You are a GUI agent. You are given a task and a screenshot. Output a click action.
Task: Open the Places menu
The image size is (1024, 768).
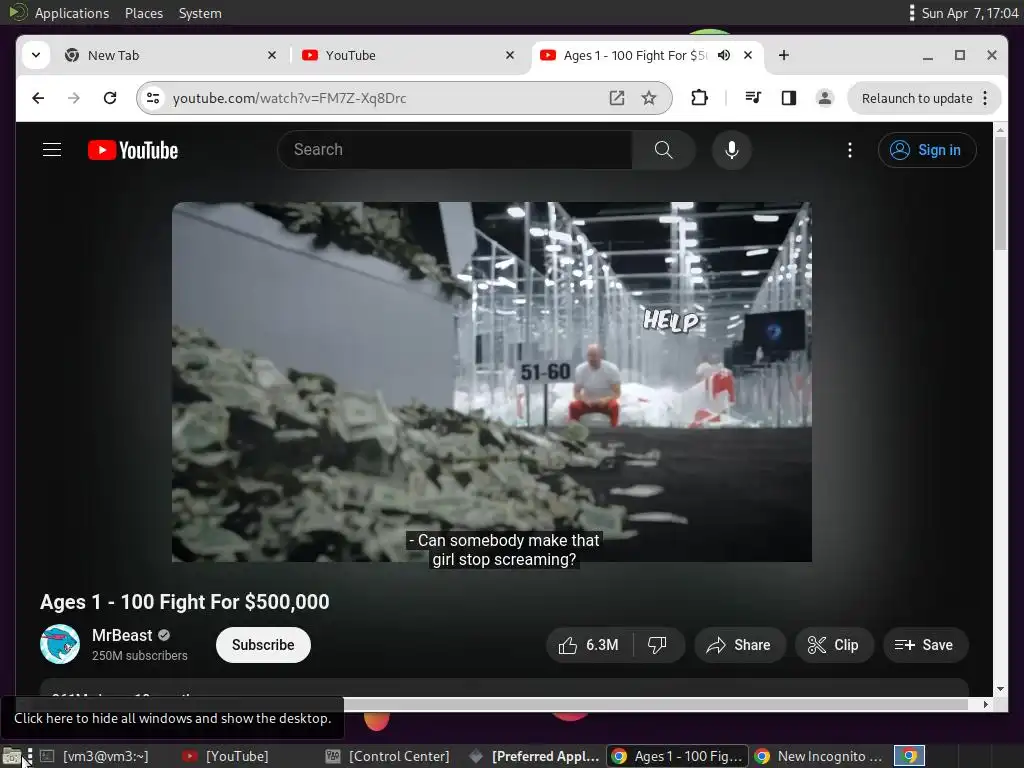click(x=144, y=13)
